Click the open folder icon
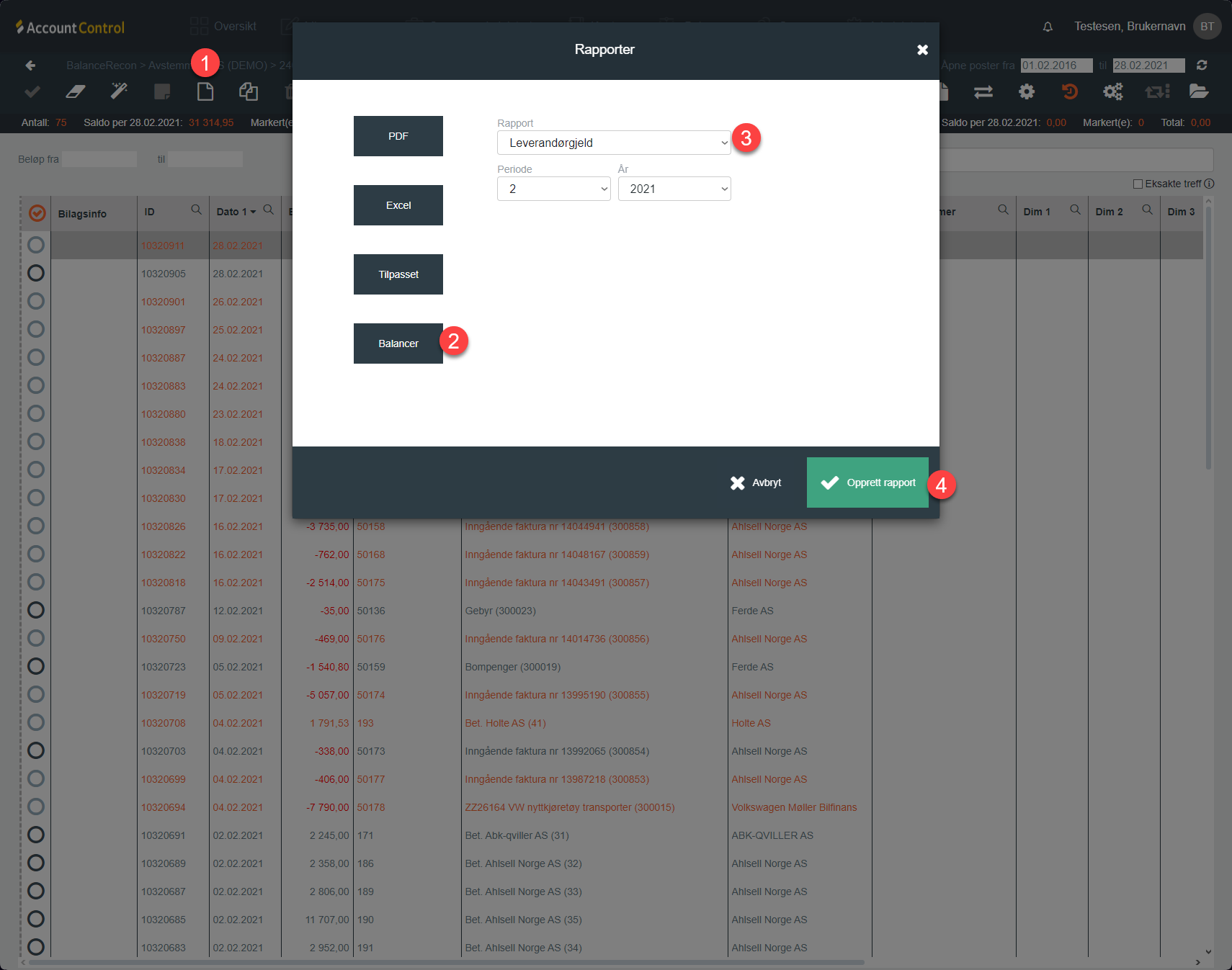 point(1199,91)
